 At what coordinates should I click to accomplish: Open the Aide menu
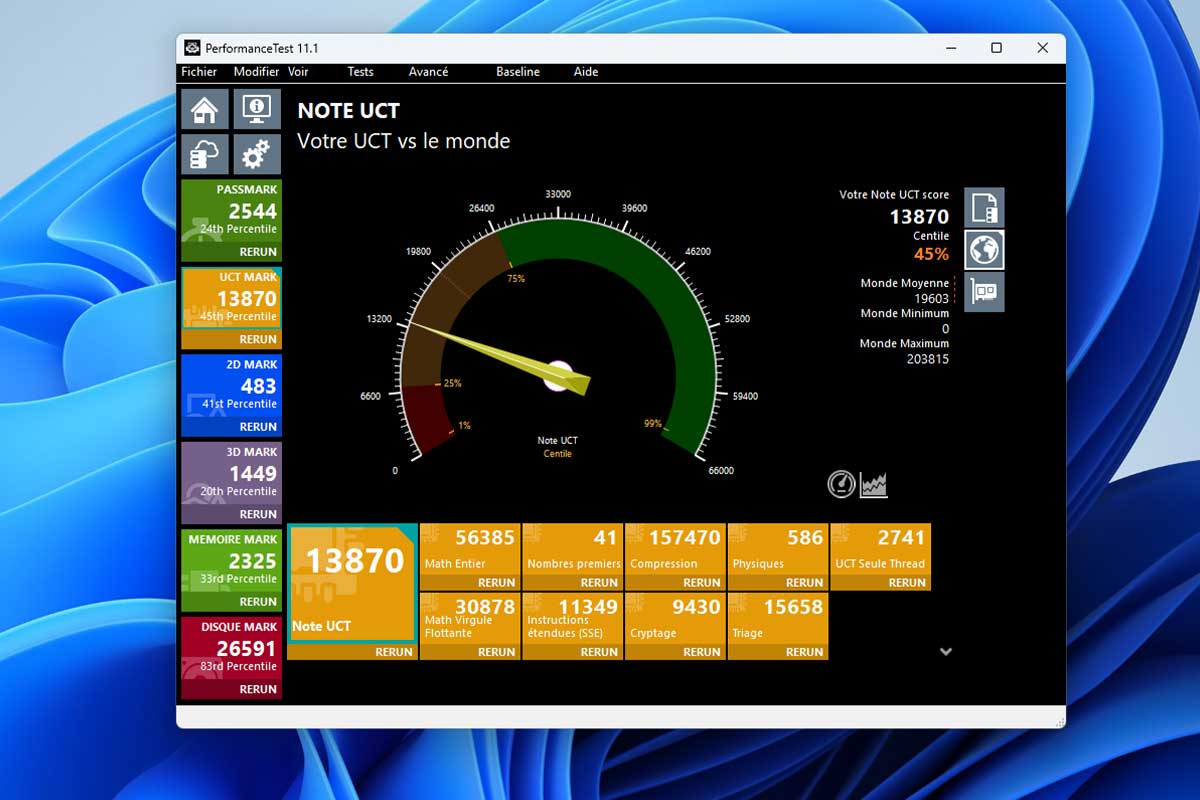pos(586,72)
